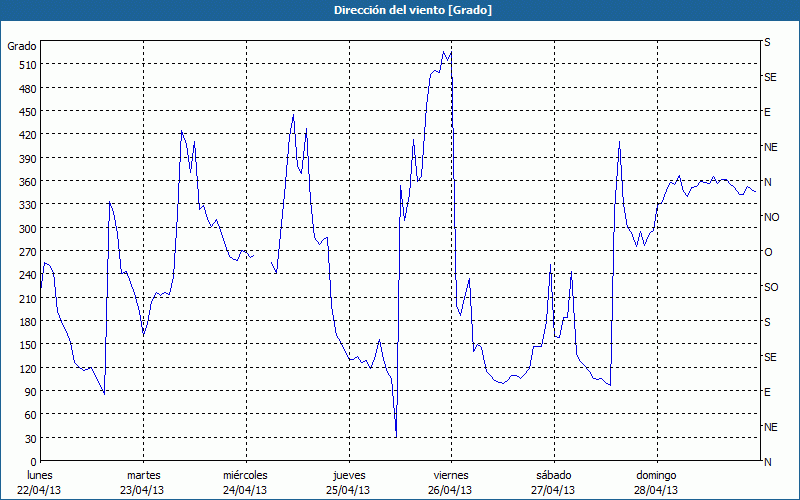The height and width of the screenshot is (500, 800).
Task: Select the 'lunes 22/04/13' date label
Action: point(40,482)
